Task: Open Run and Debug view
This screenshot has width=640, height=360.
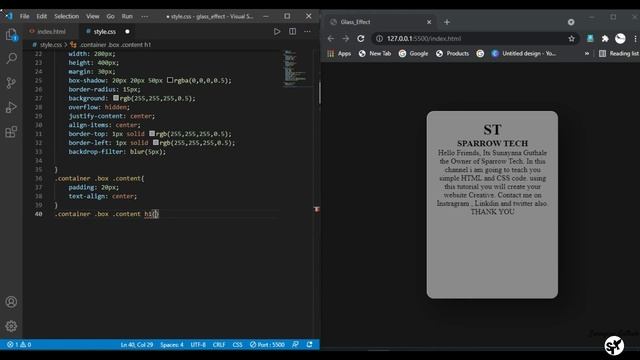Action: [11, 107]
